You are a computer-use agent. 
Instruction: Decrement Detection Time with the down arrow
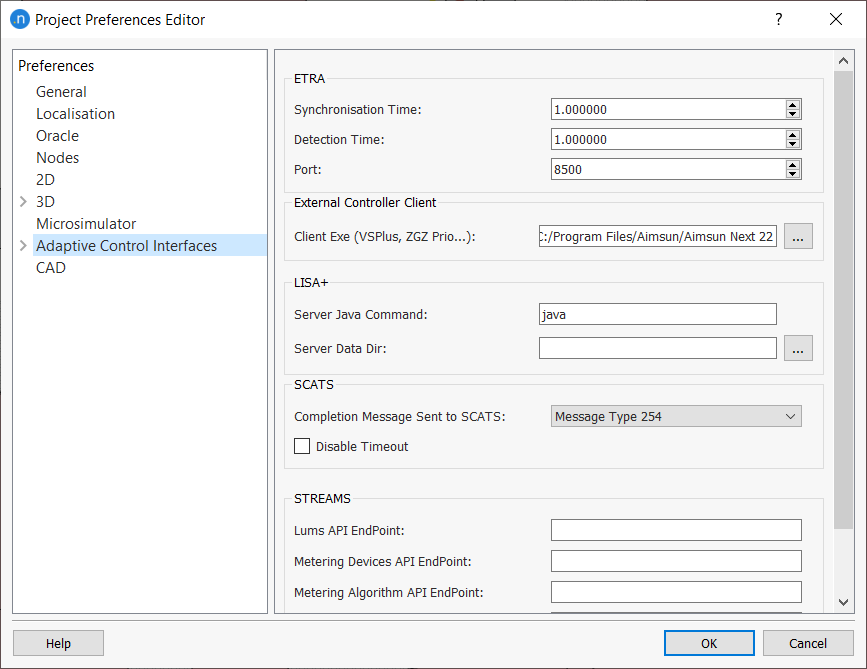coord(793,144)
